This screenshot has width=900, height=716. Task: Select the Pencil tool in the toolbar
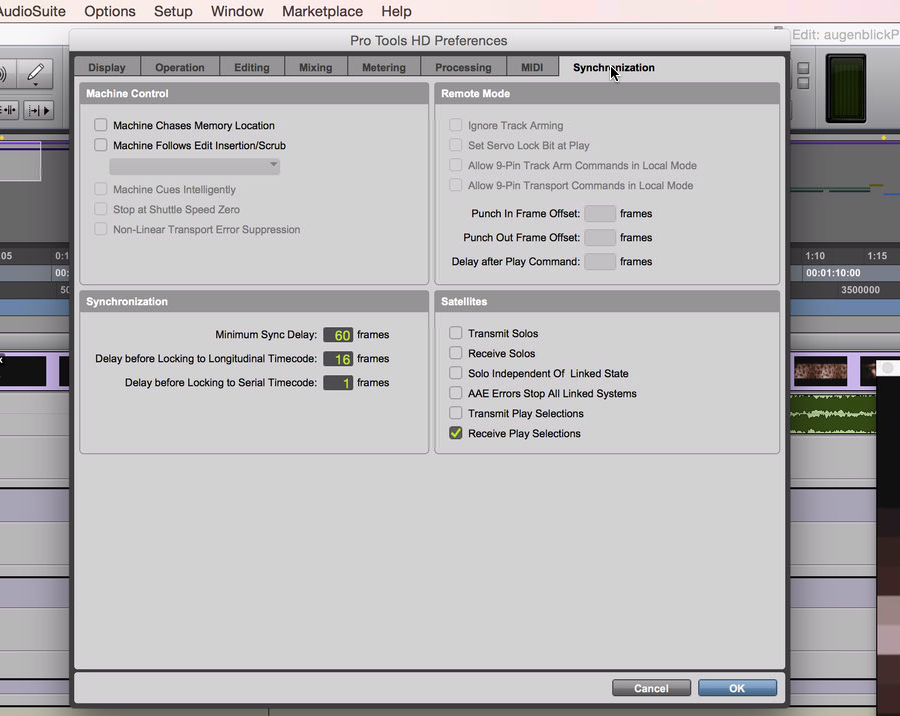coord(34,74)
